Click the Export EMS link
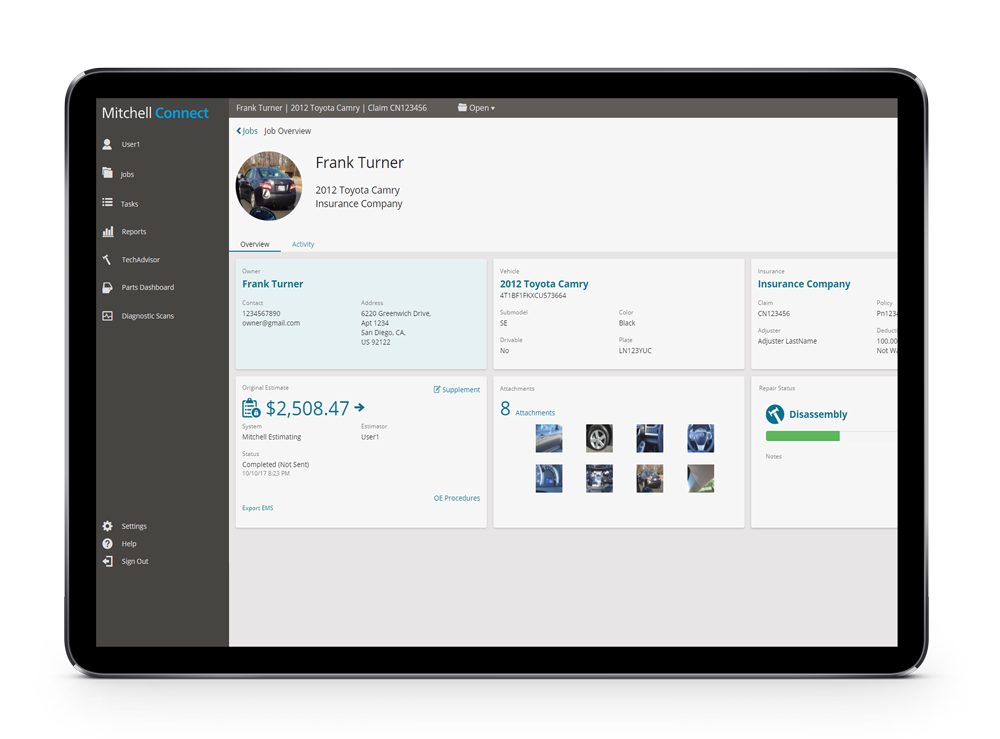This screenshot has height=739, width=1000. (x=258, y=508)
